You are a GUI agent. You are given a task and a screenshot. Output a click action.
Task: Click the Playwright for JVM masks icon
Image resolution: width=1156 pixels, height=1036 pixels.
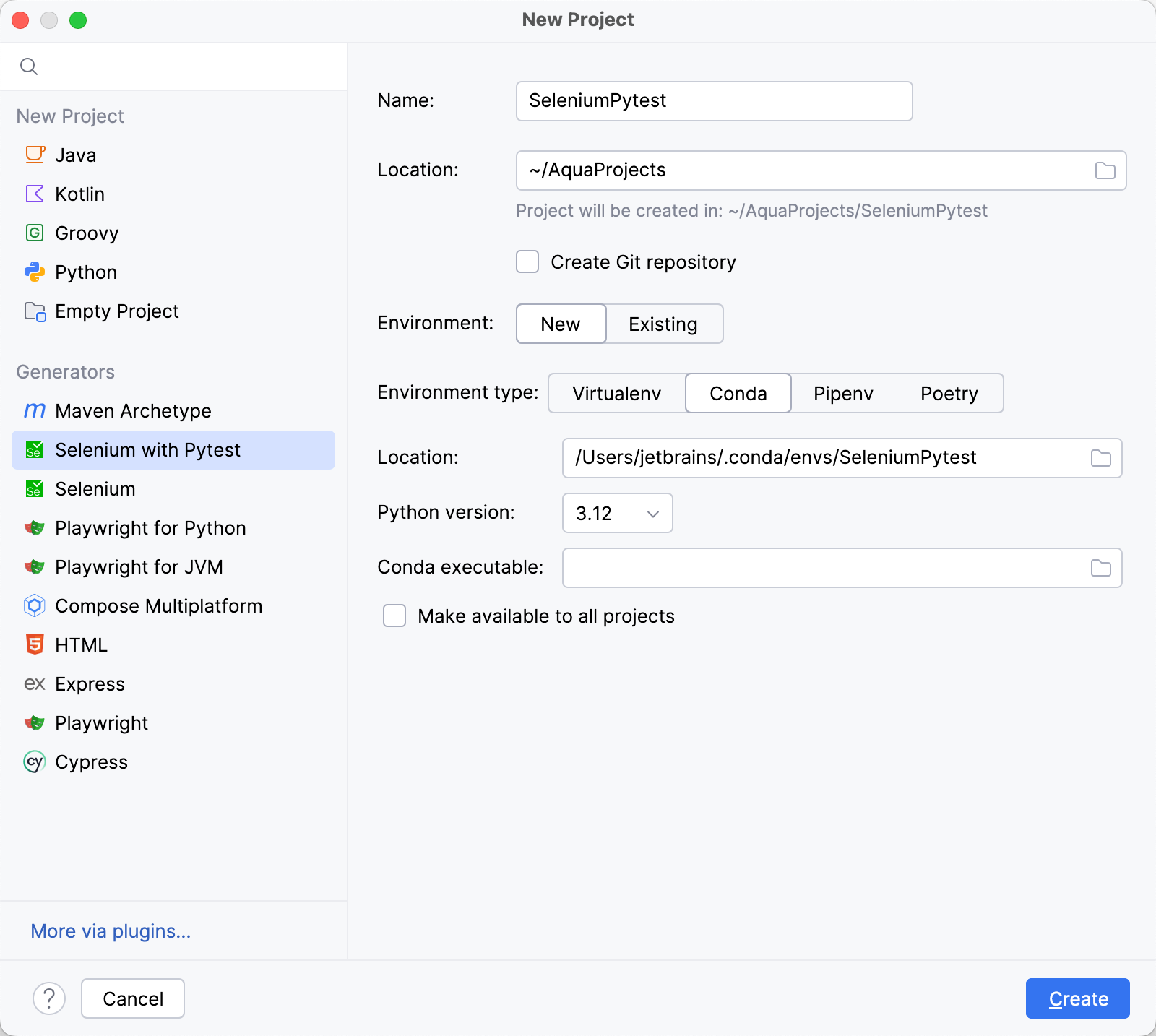pyautogui.click(x=35, y=566)
